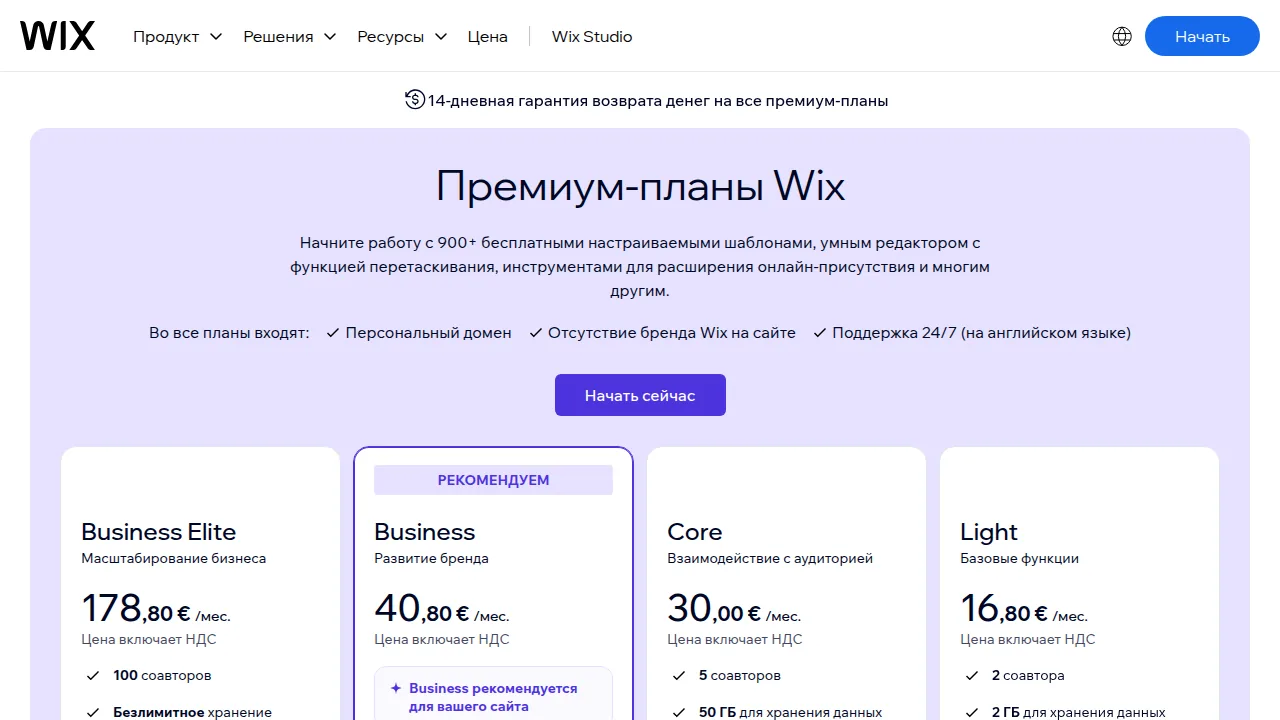Click the checkmark beside 2 соавтора
1280x720 pixels.
click(972, 676)
